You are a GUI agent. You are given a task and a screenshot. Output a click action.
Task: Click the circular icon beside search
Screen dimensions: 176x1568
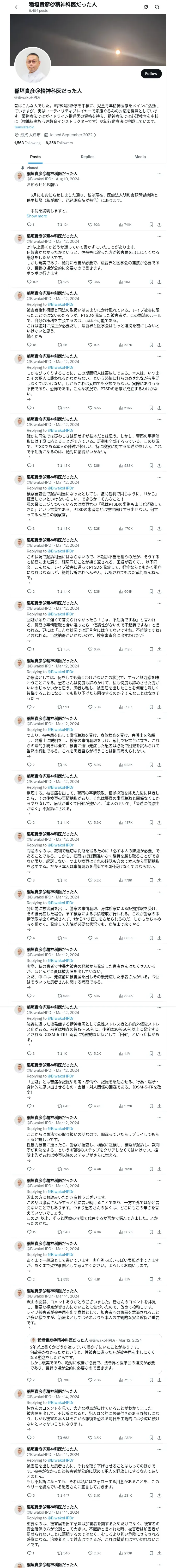(146, 7)
